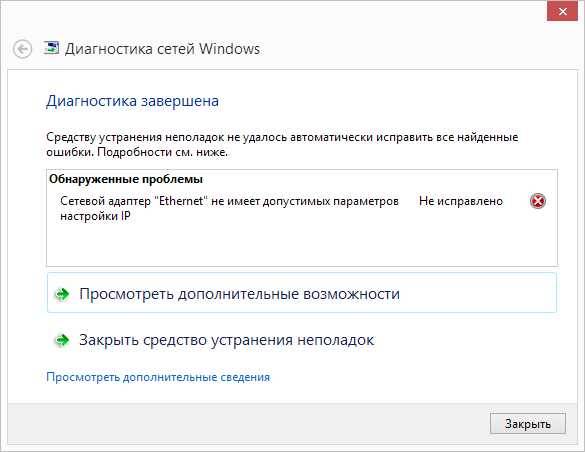
Task: Click green arrow beside Закрыть средство устранения неполадок
Action: (62, 340)
